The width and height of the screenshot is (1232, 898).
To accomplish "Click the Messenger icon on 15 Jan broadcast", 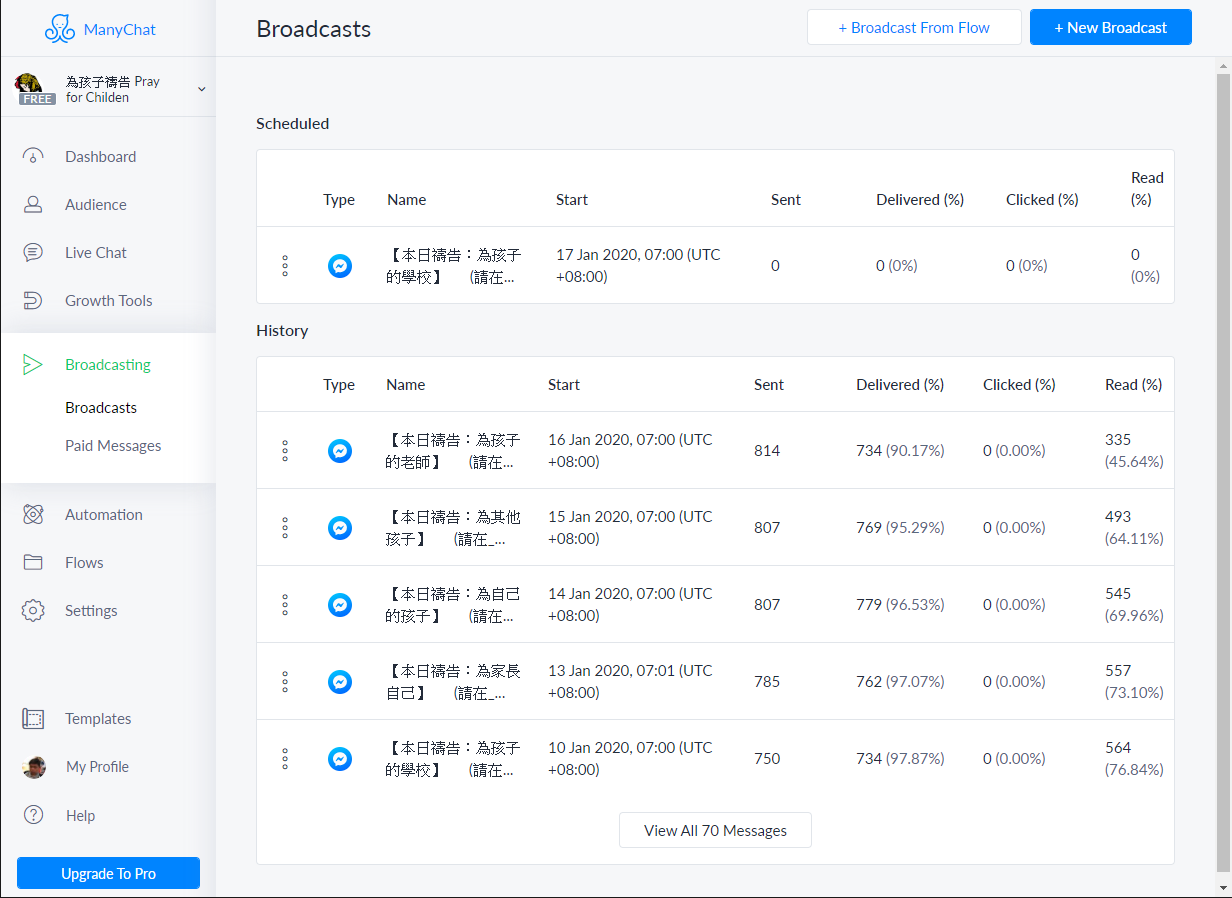I will [340, 528].
